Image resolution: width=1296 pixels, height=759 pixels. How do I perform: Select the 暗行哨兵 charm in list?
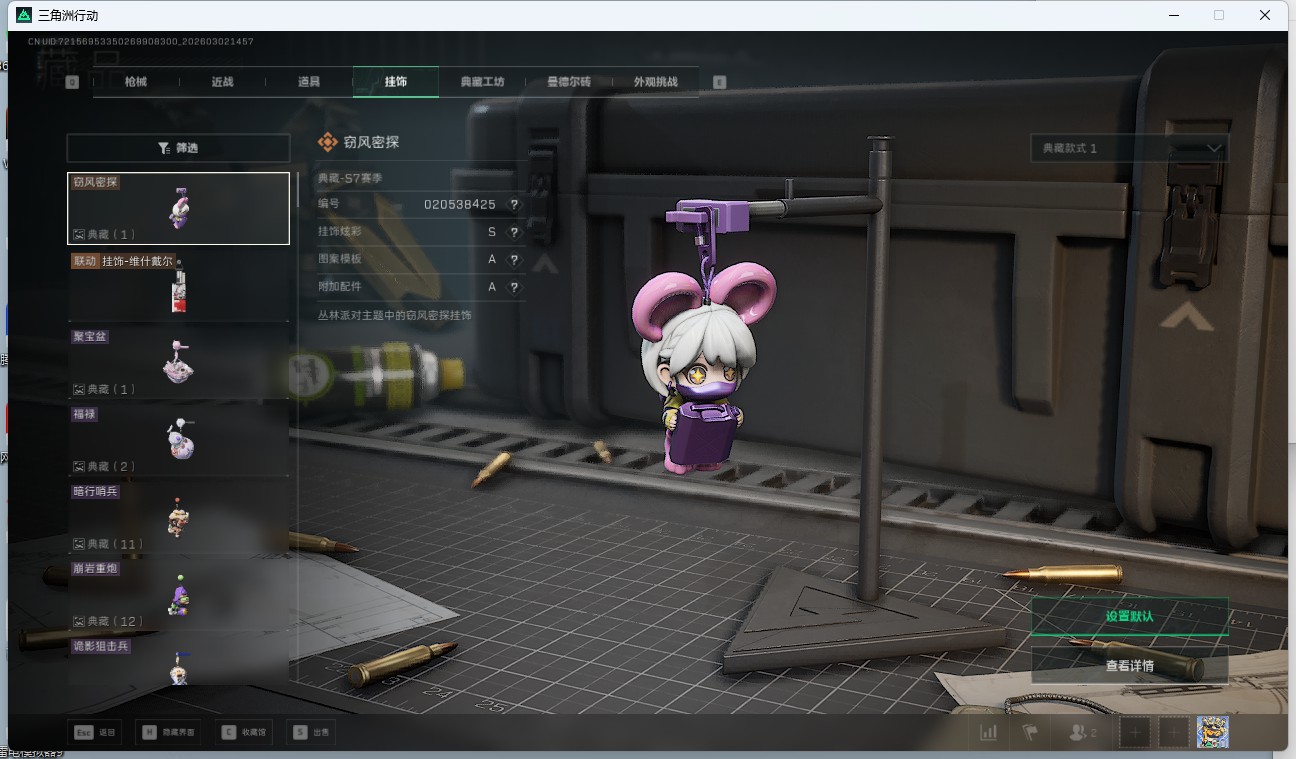point(178,517)
